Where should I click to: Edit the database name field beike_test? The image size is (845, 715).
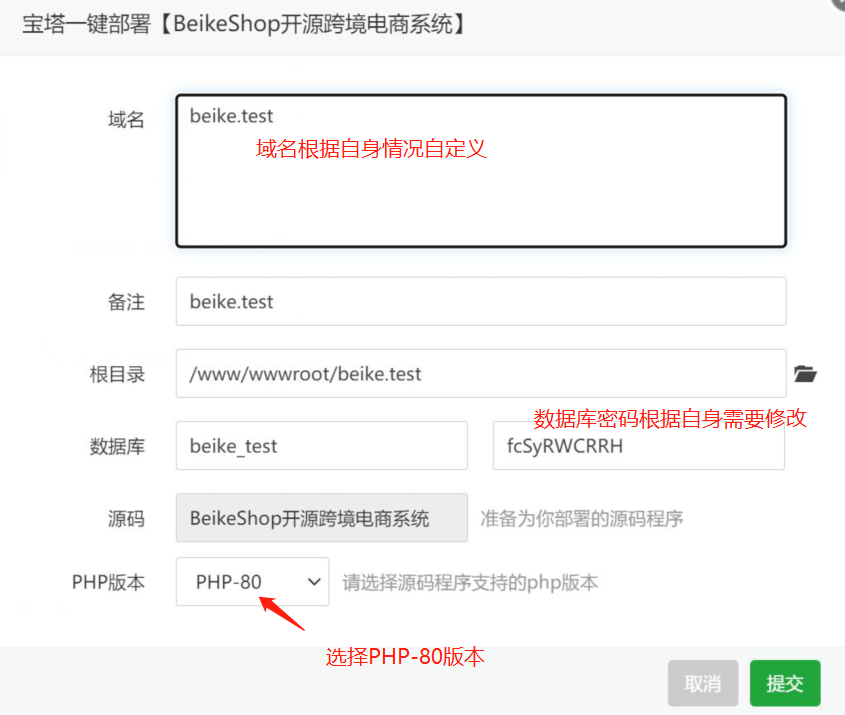point(322,446)
